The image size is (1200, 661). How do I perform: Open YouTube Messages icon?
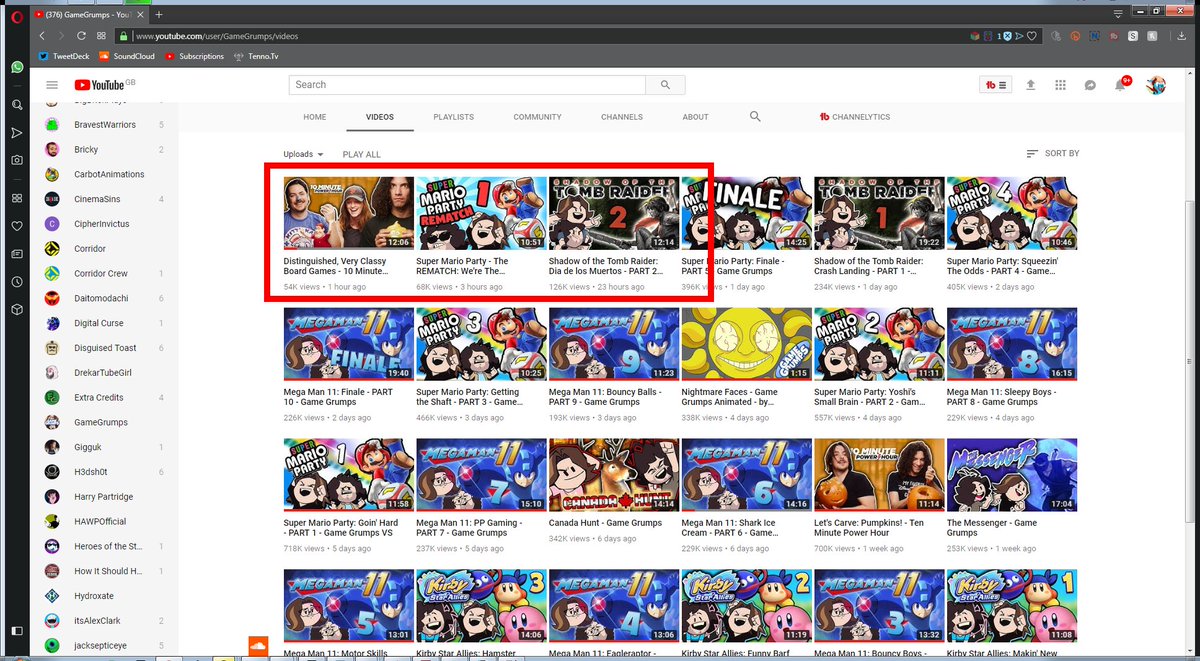click(1090, 84)
